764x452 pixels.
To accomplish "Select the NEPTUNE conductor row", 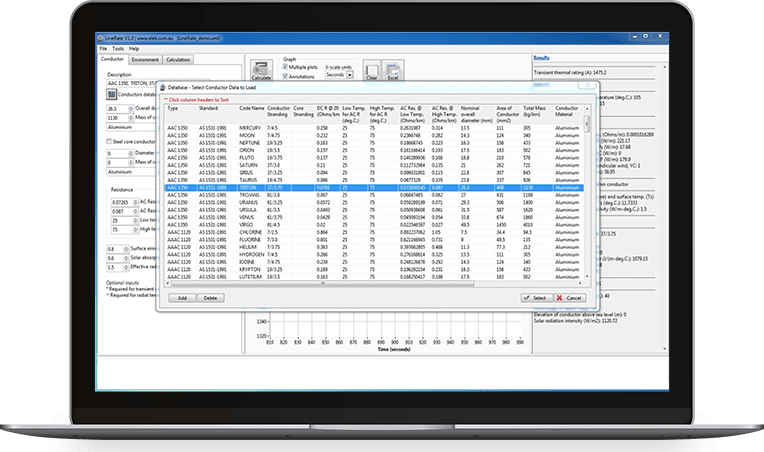I will [374, 143].
